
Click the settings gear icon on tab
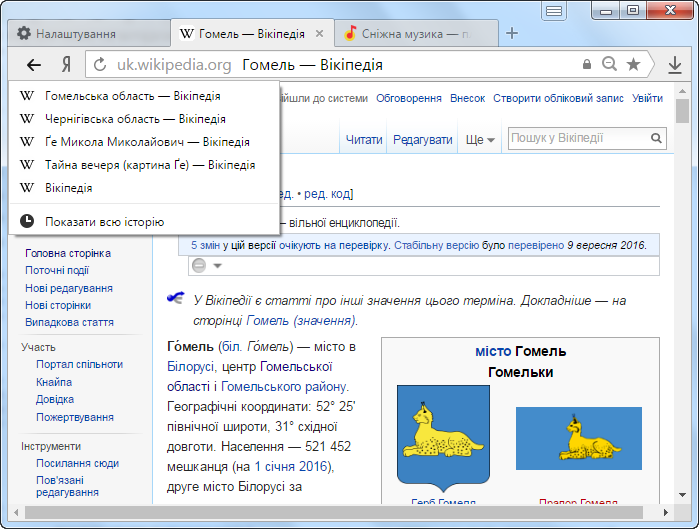tap(24, 33)
